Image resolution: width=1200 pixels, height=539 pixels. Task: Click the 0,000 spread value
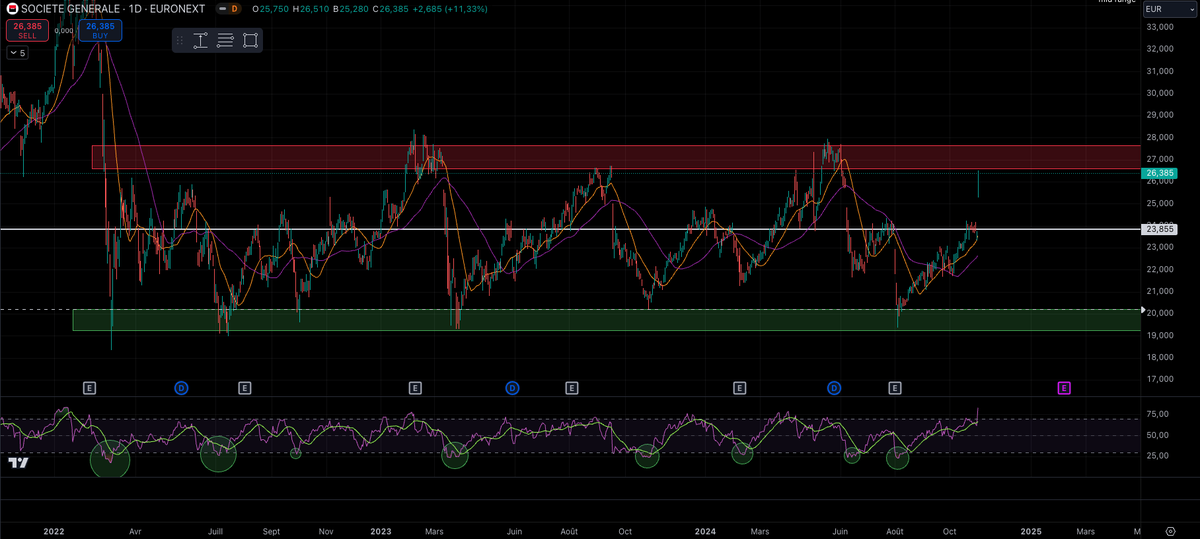64,31
